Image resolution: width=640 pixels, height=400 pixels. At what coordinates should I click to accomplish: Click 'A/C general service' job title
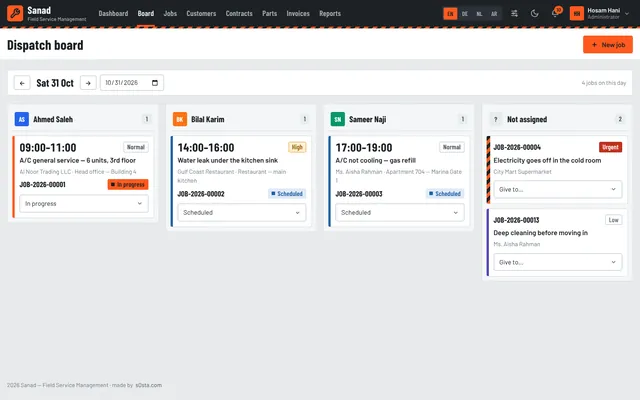78,160
